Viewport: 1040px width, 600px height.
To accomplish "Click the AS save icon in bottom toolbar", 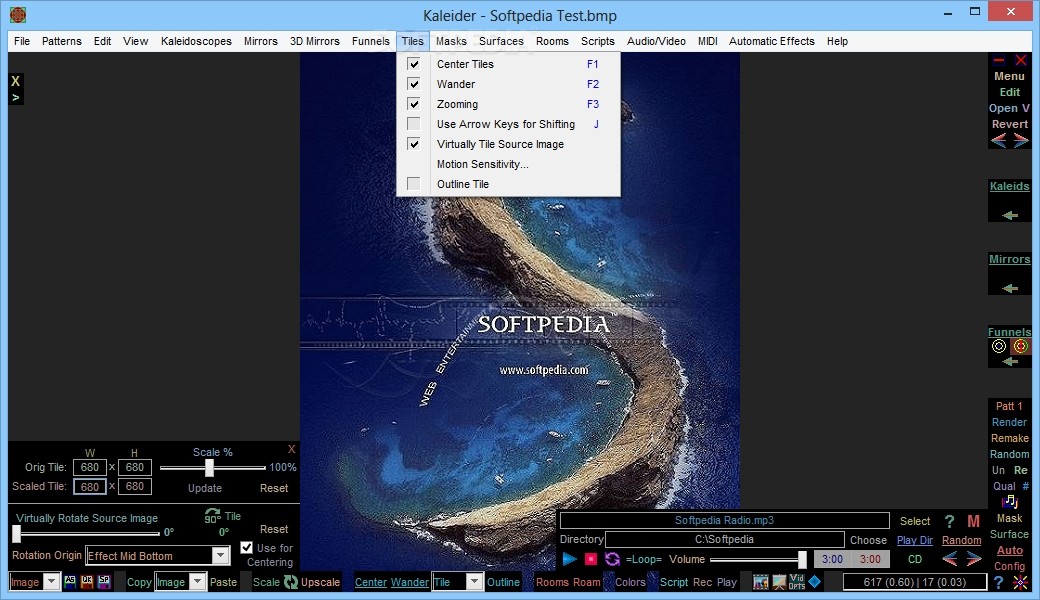I will (x=70, y=581).
